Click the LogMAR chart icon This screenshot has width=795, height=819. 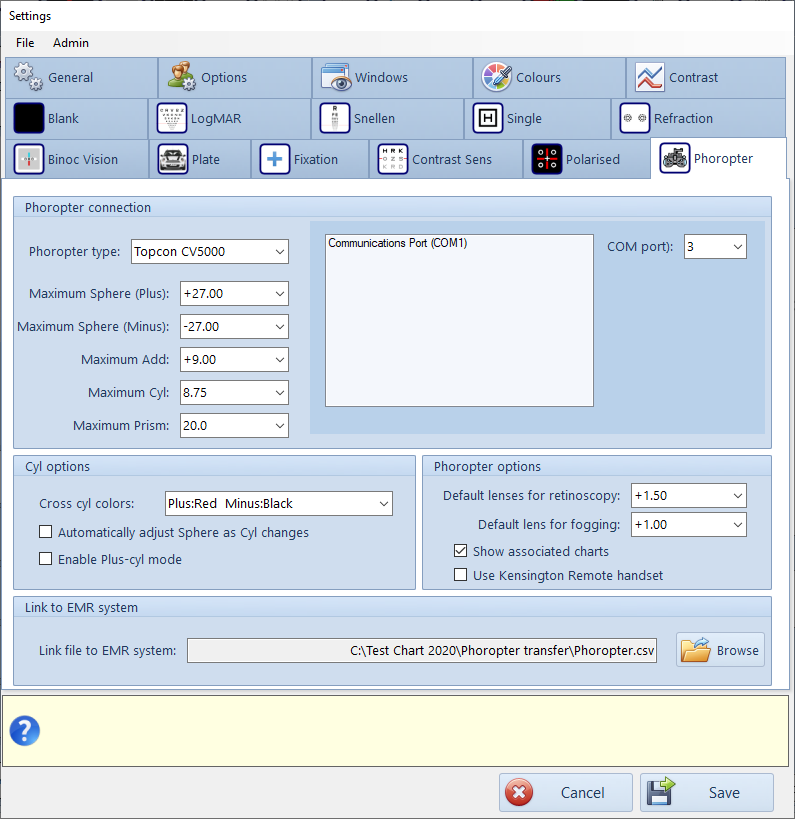[x=172, y=118]
